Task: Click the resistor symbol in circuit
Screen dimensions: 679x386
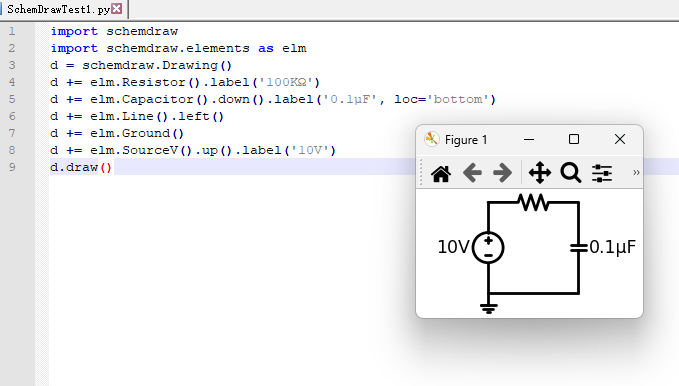Action: coord(534,202)
